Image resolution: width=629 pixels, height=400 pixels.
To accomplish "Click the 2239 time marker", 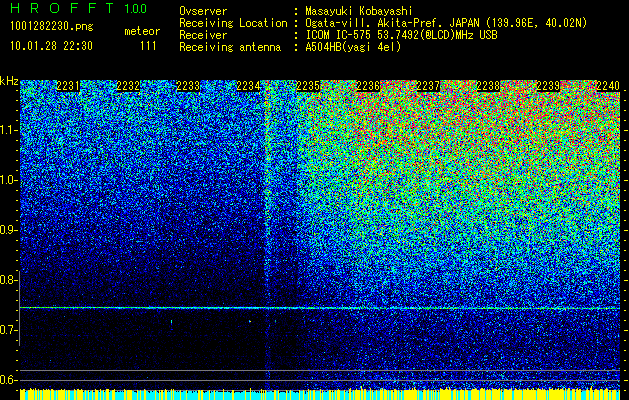I will click(548, 86).
